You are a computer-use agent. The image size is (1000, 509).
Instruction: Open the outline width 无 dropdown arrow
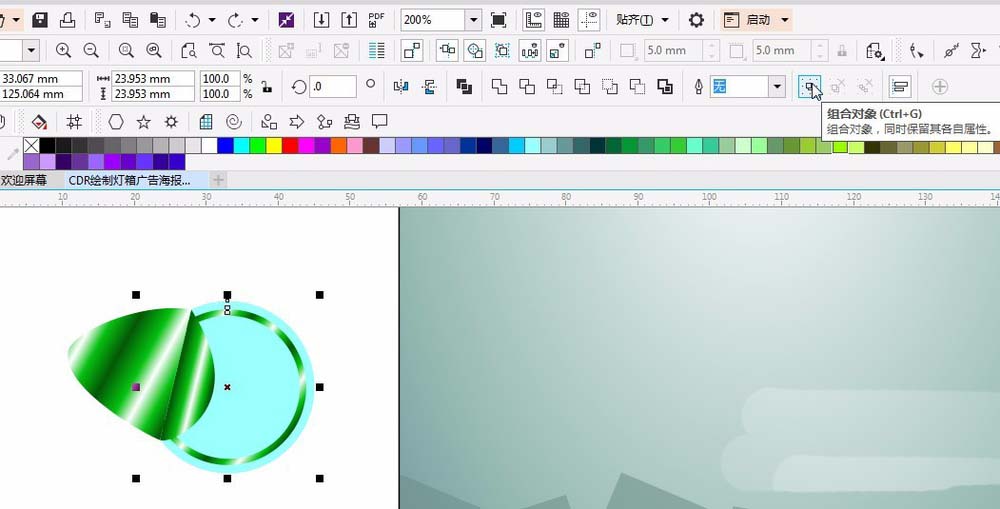[x=777, y=87]
